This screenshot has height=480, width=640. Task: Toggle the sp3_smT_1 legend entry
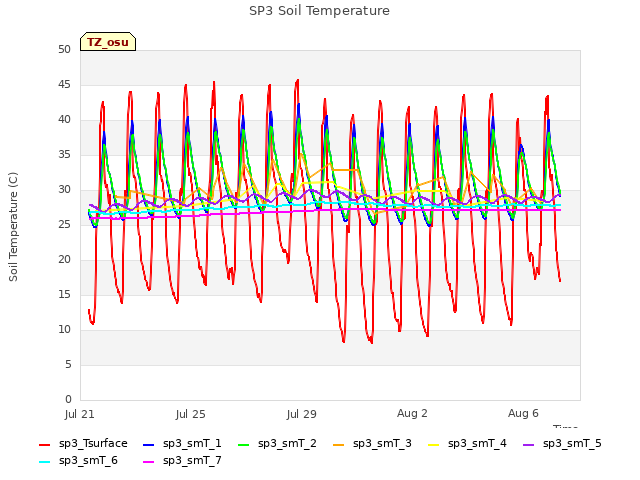[182, 443]
